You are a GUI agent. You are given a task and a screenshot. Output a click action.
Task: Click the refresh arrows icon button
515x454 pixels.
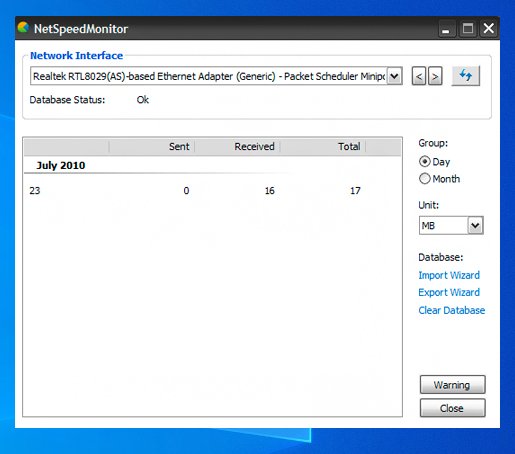[466, 76]
